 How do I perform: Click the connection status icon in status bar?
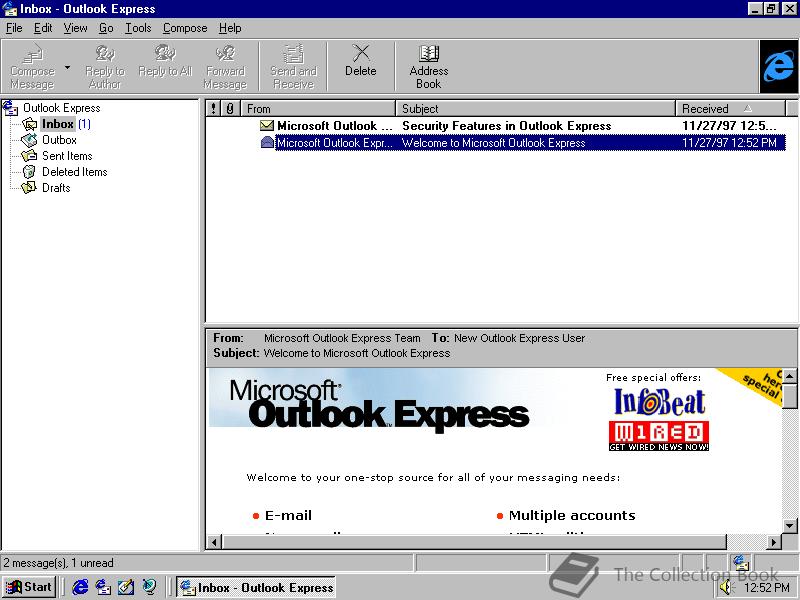[740, 562]
